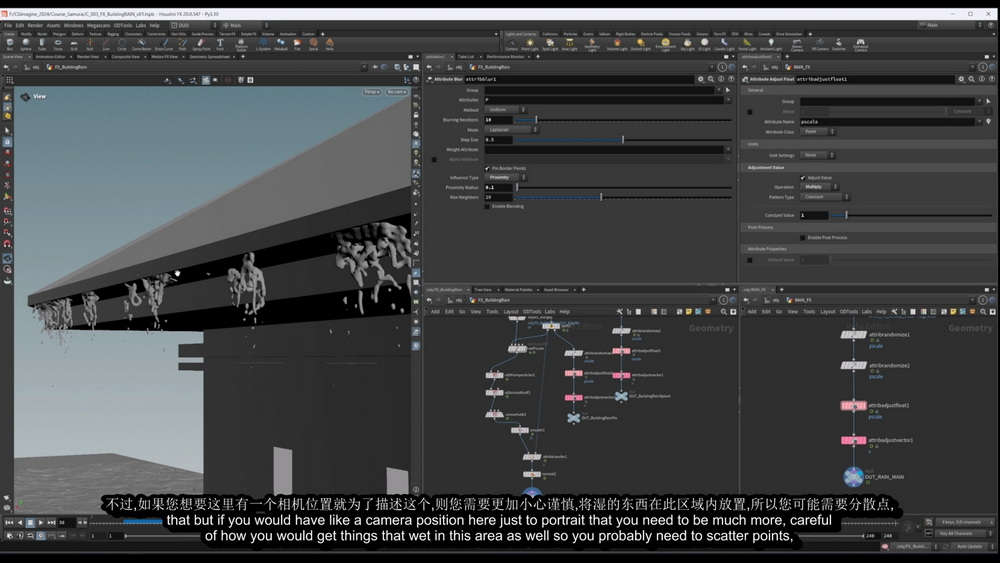
Task: Open Attribute Class dropdown set to Point
Action: 818,131
